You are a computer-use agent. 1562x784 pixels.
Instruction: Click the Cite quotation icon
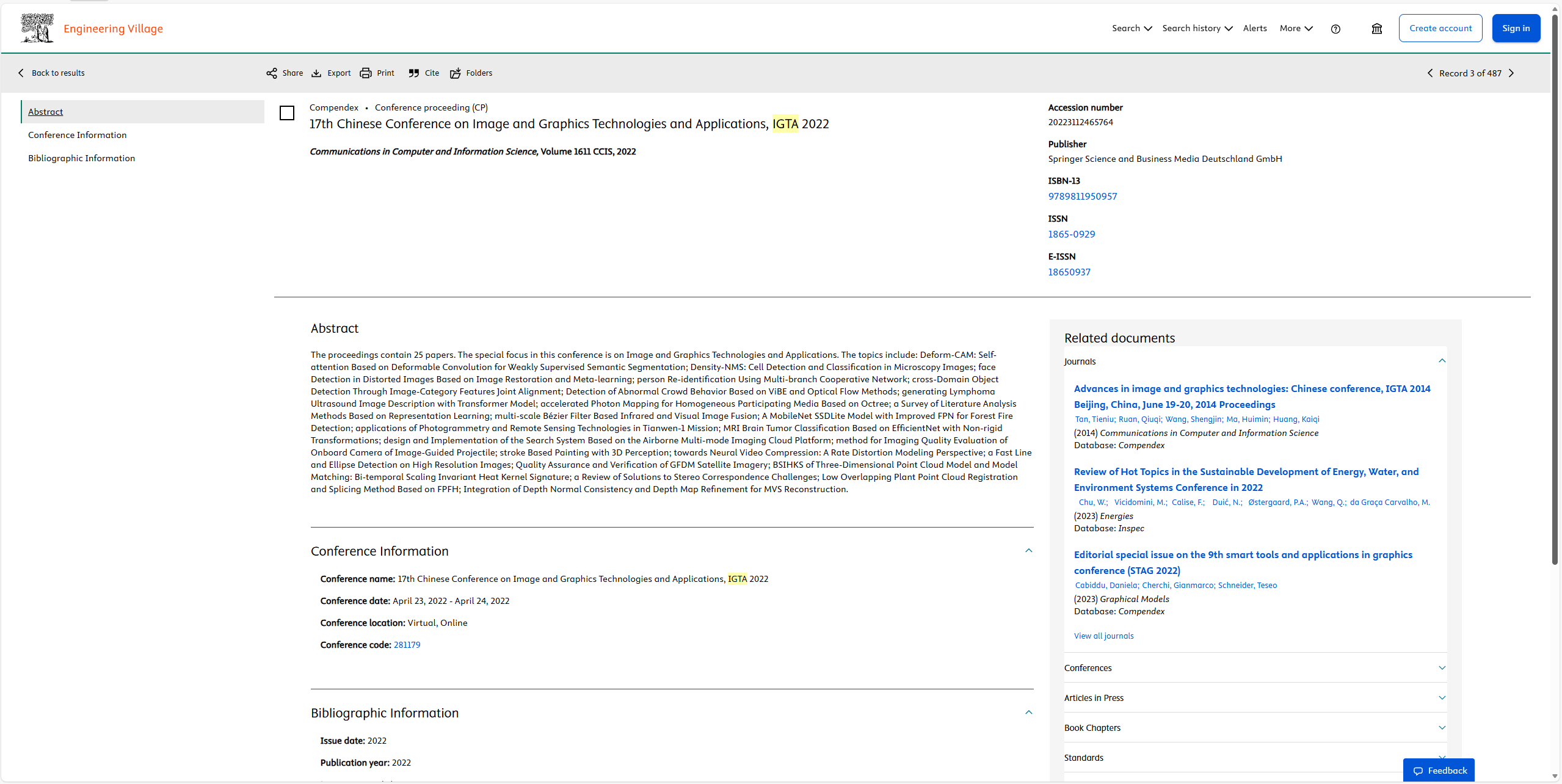click(x=414, y=73)
